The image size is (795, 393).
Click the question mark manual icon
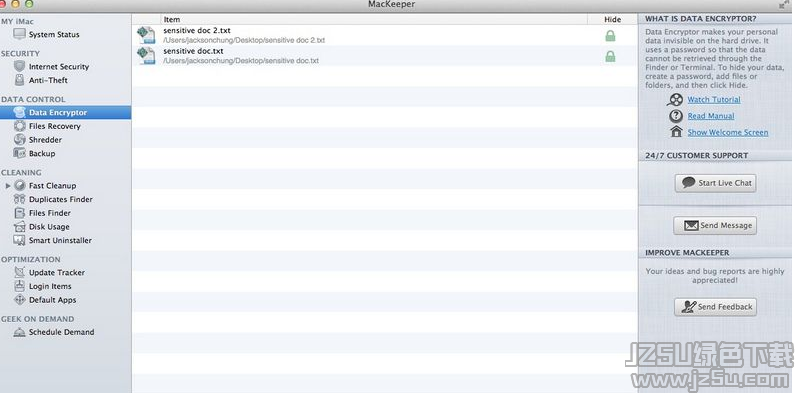click(x=676, y=116)
